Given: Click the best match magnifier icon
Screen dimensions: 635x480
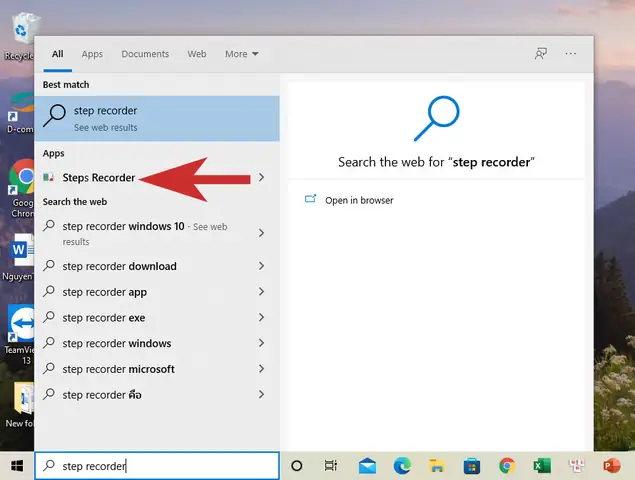Looking at the screenshot, I should 55,115.
